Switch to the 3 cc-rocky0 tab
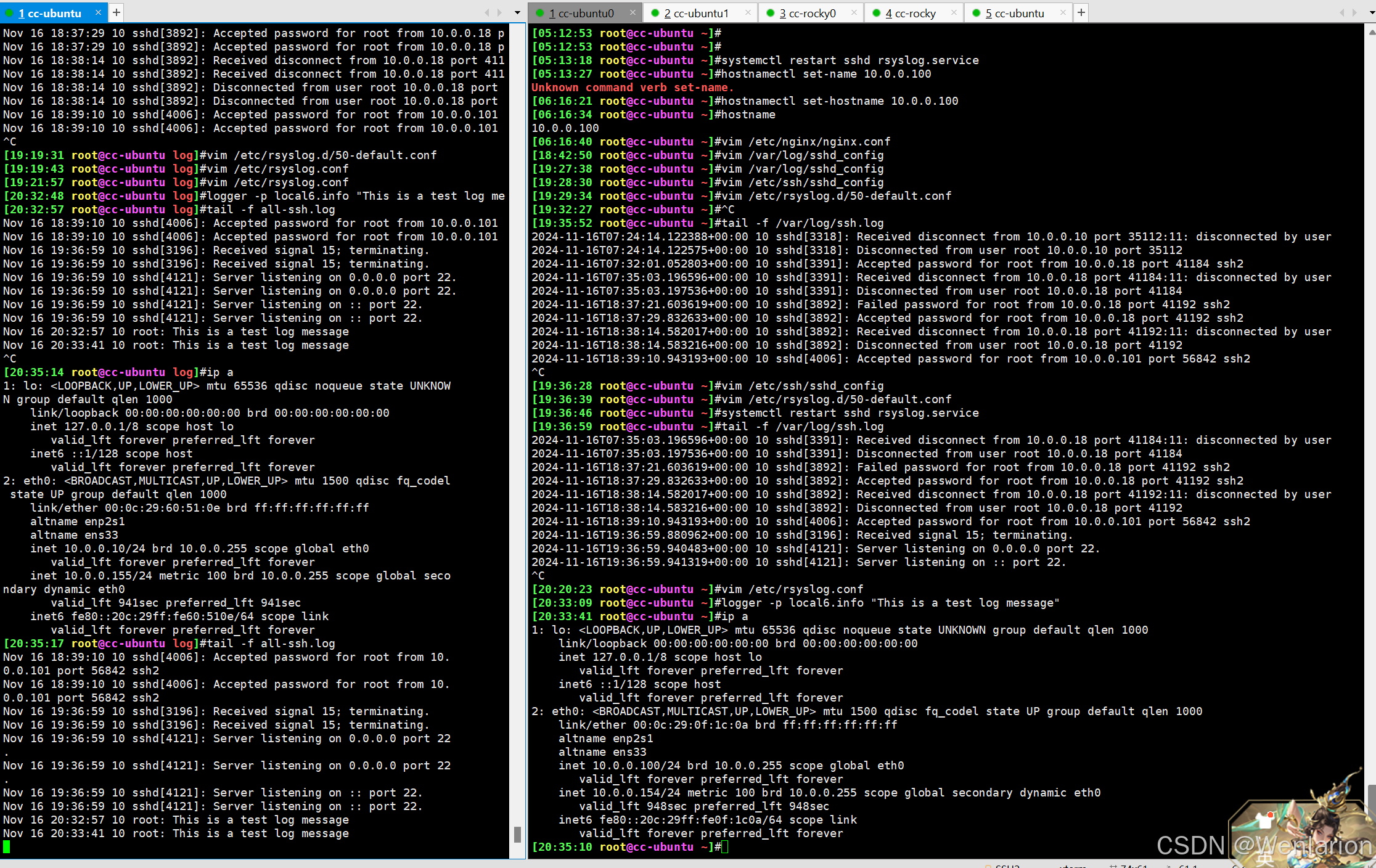The width and height of the screenshot is (1376, 868). (806, 13)
